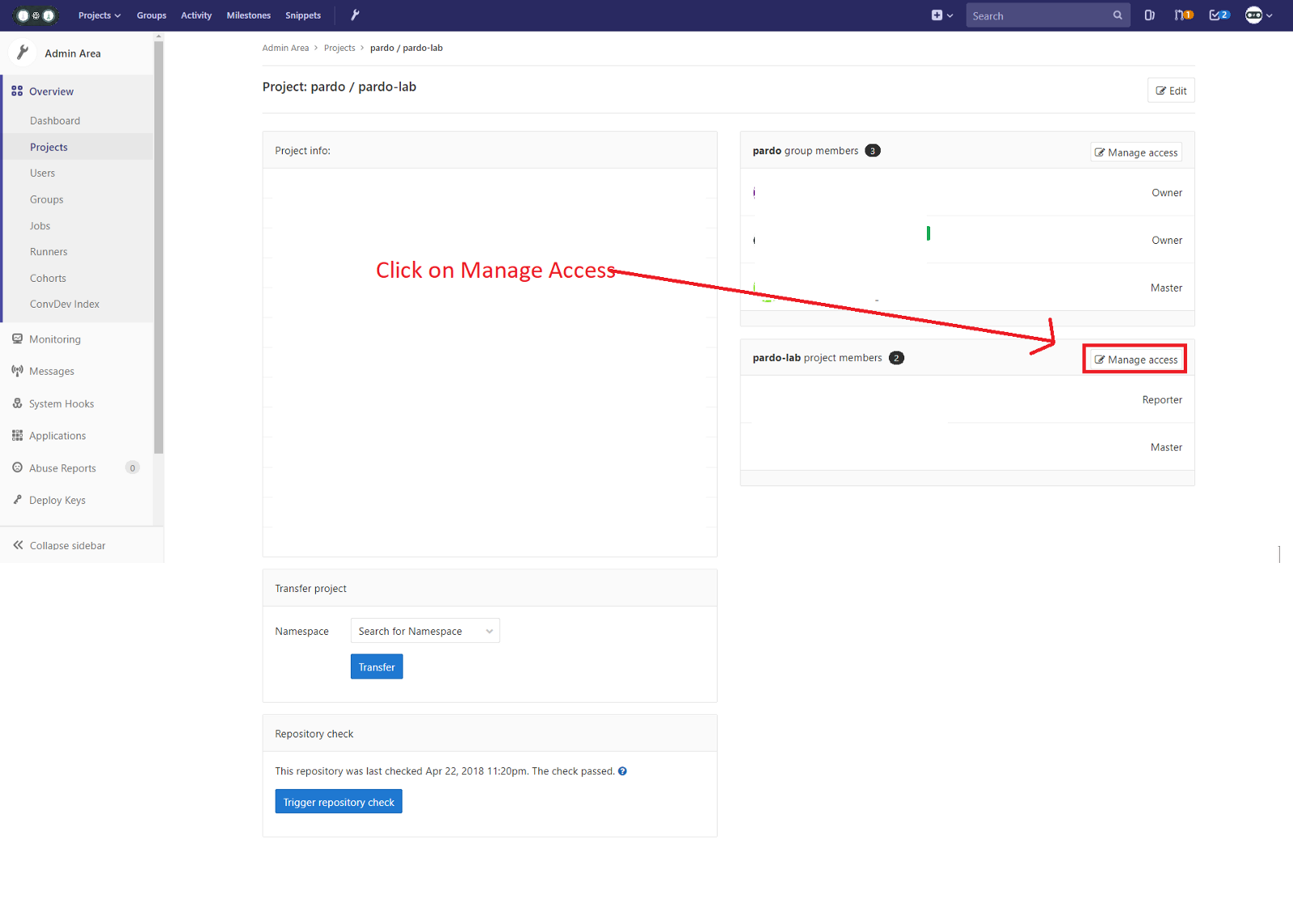
Task: Open the Search for Namespace dropdown
Action: click(x=425, y=631)
